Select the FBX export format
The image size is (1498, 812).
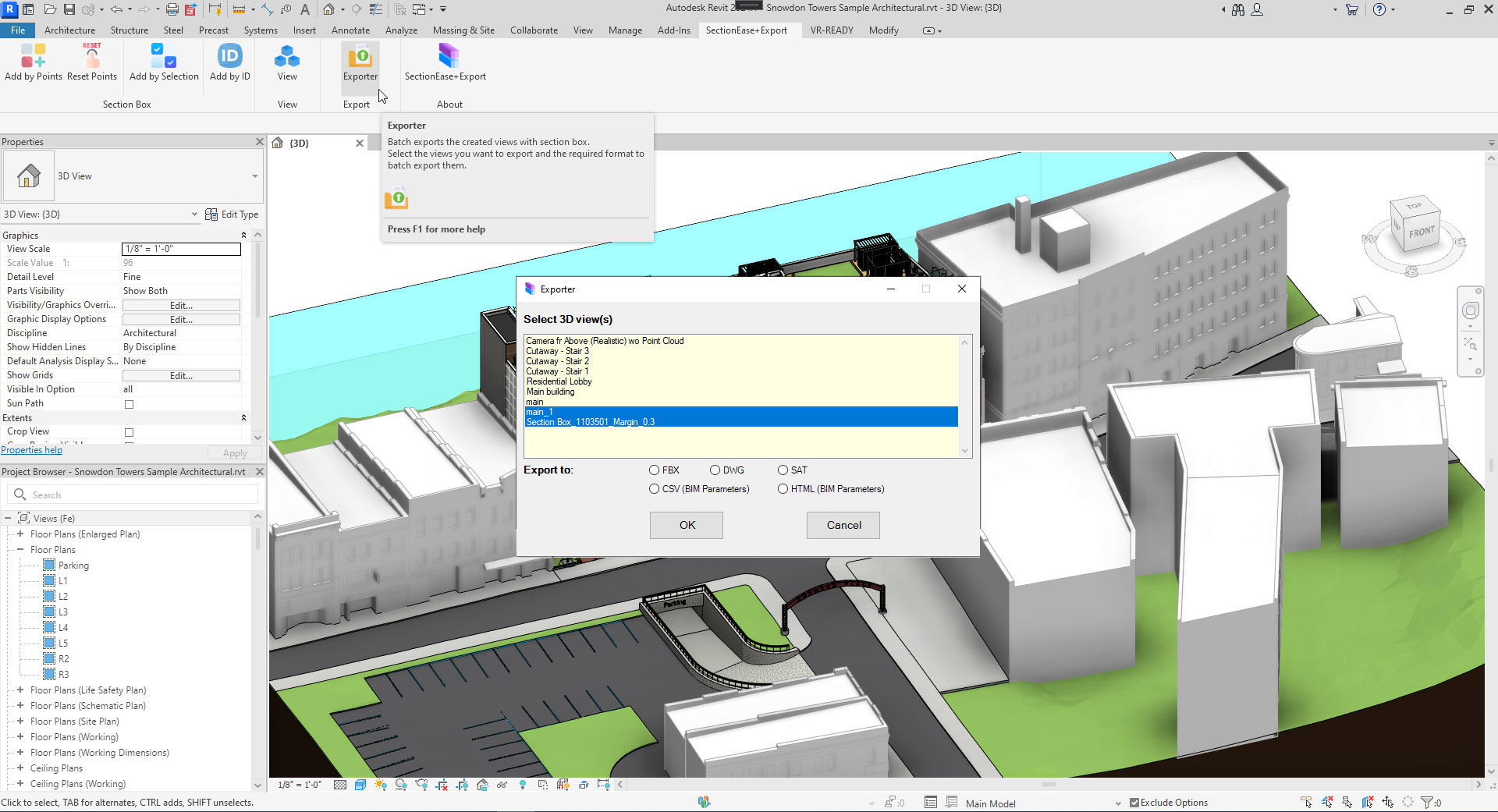tap(655, 470)
